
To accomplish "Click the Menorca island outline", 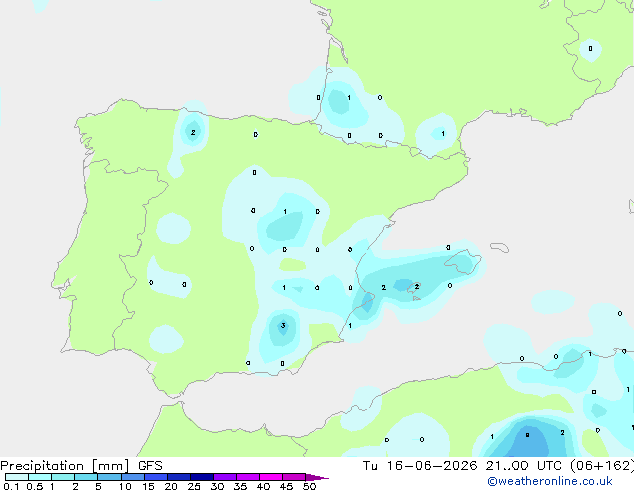I will click(499, 247).
